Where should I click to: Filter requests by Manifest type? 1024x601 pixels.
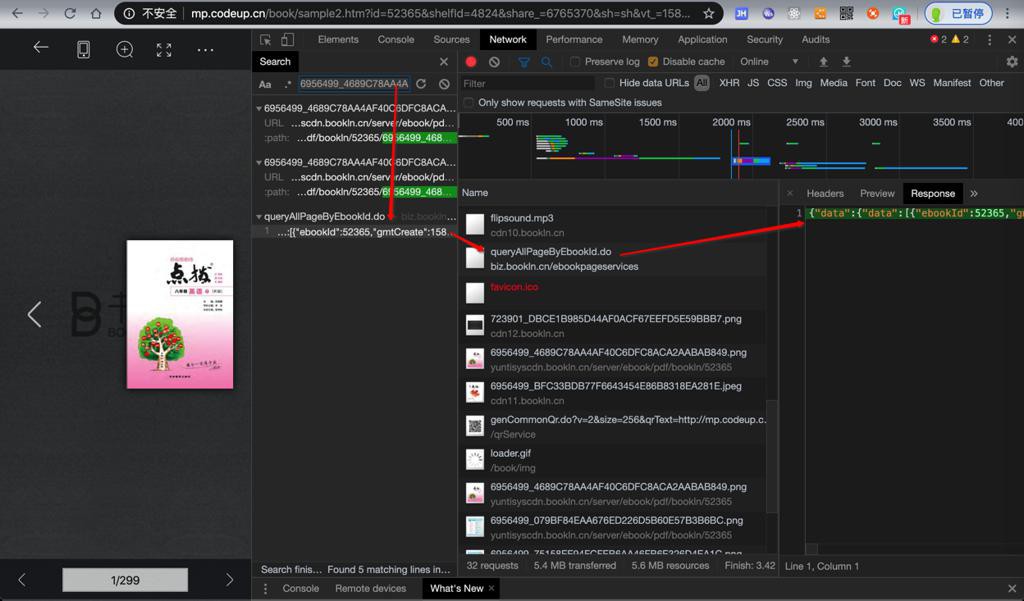952,83
